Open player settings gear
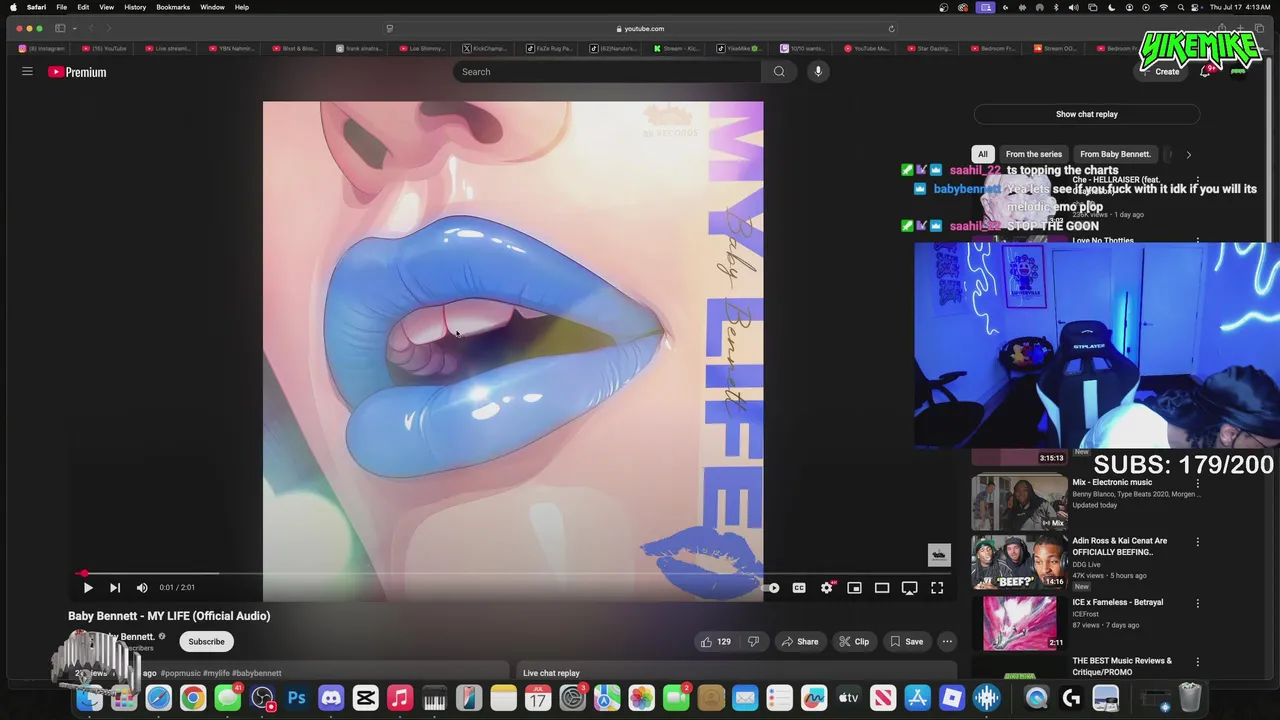This screenshot has width=1280, height=720. (x=827, y=588)
